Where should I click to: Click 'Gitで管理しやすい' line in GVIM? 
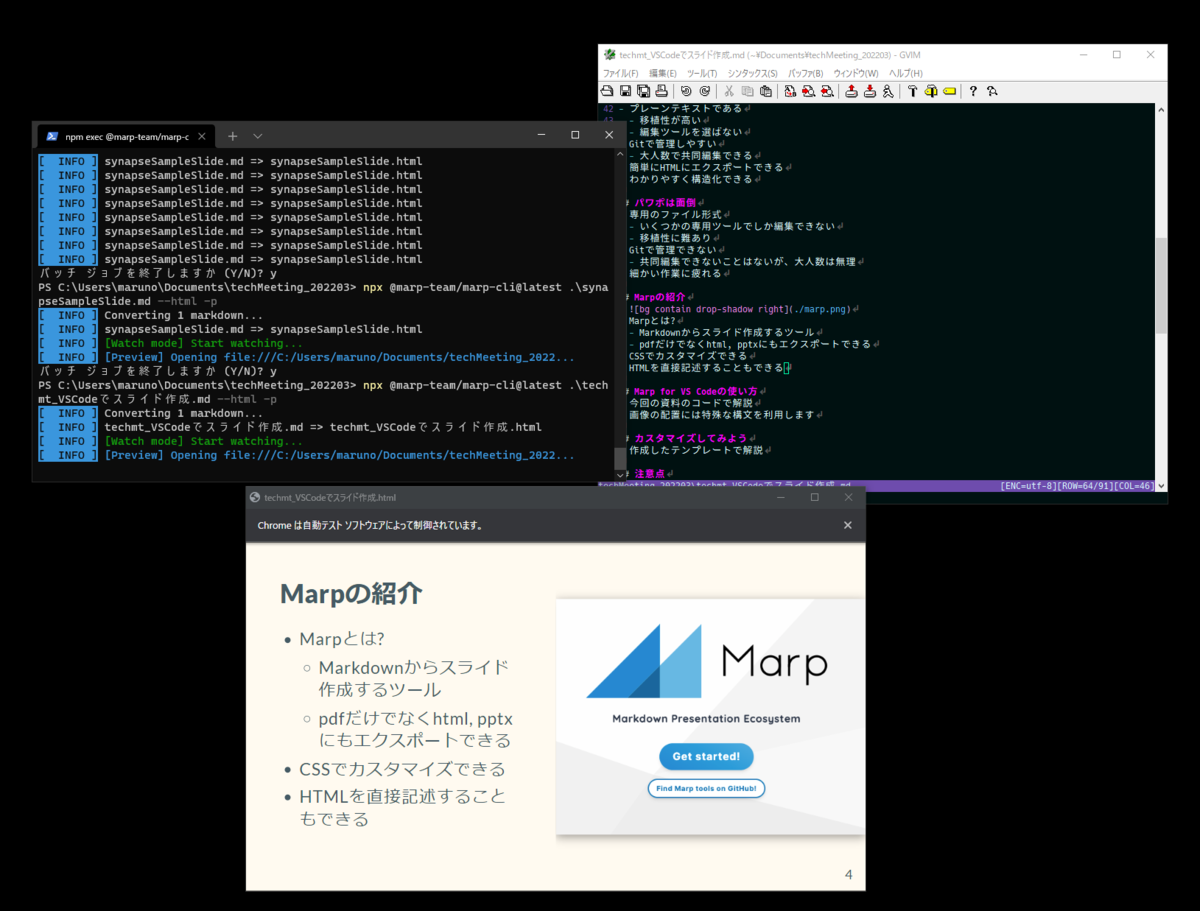(x=678, y=143)
